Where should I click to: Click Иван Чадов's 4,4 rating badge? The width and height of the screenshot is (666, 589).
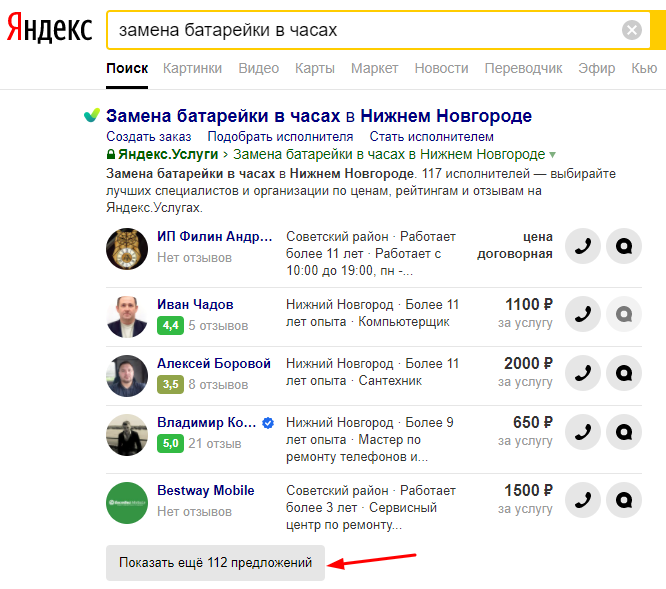point(170,326)
